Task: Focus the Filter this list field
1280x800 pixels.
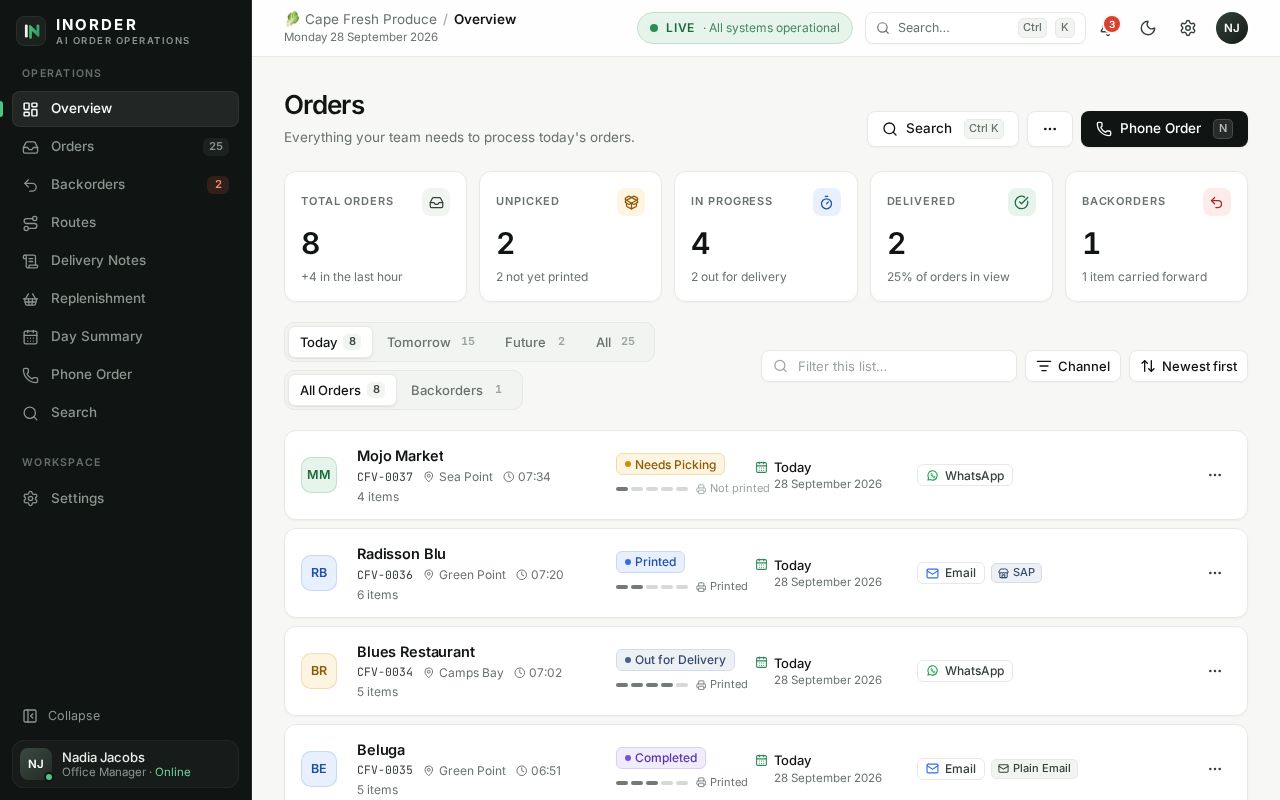Action: [889, 366]
